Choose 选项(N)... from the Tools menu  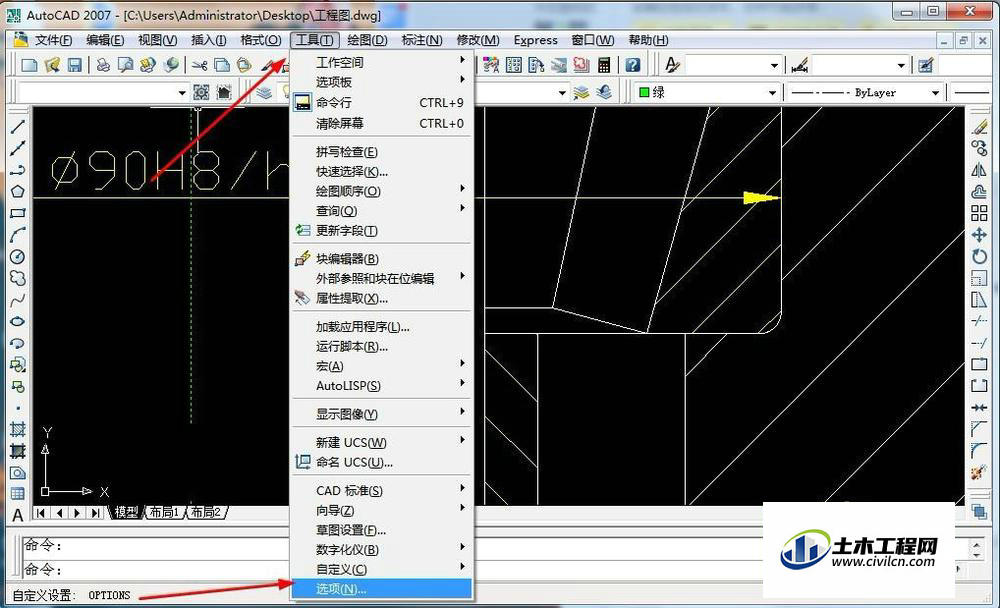click(382, 589)
